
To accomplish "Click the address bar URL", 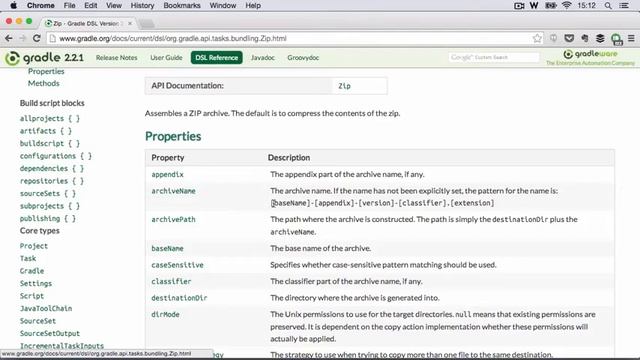I will click(x=173, y=38).
